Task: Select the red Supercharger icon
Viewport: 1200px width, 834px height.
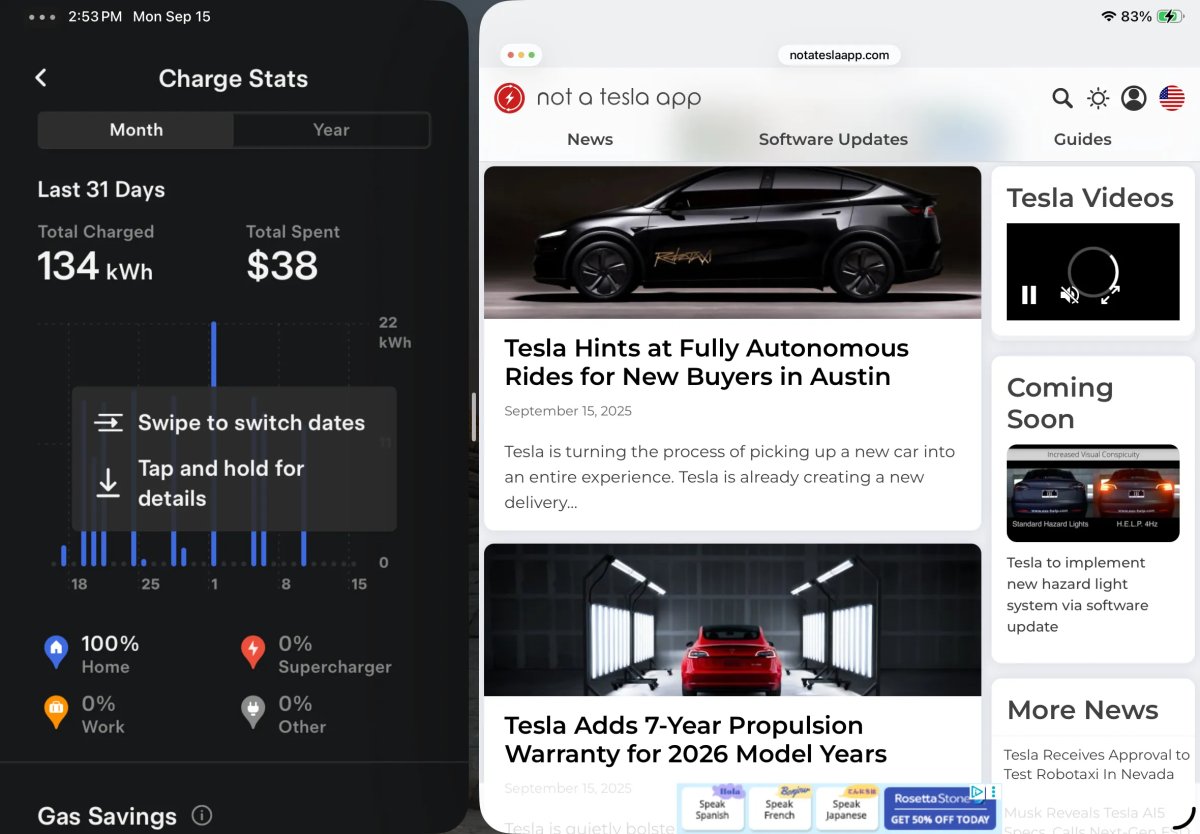Action: pyautogui.click(x=253, y=653)
